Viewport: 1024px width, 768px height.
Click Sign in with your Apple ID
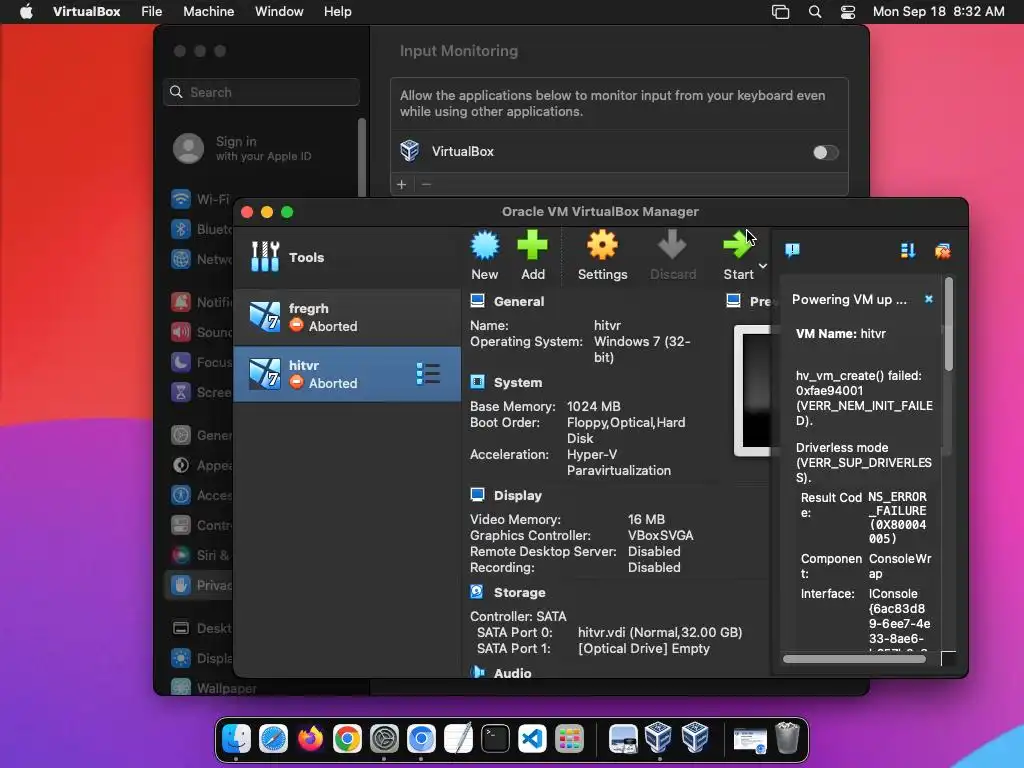click(261, 148)
